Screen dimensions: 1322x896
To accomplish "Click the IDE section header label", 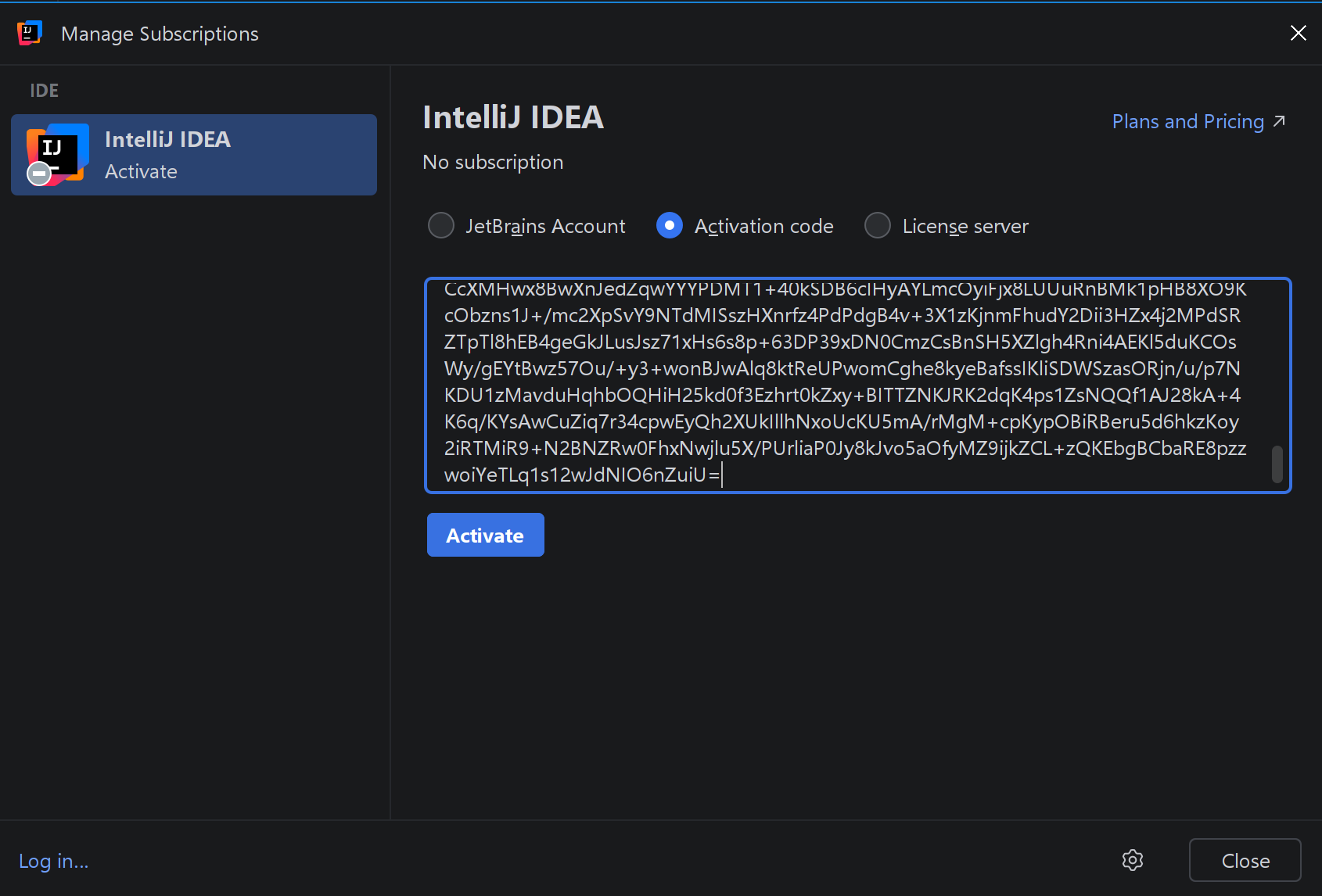I will (x=44, y=91).
